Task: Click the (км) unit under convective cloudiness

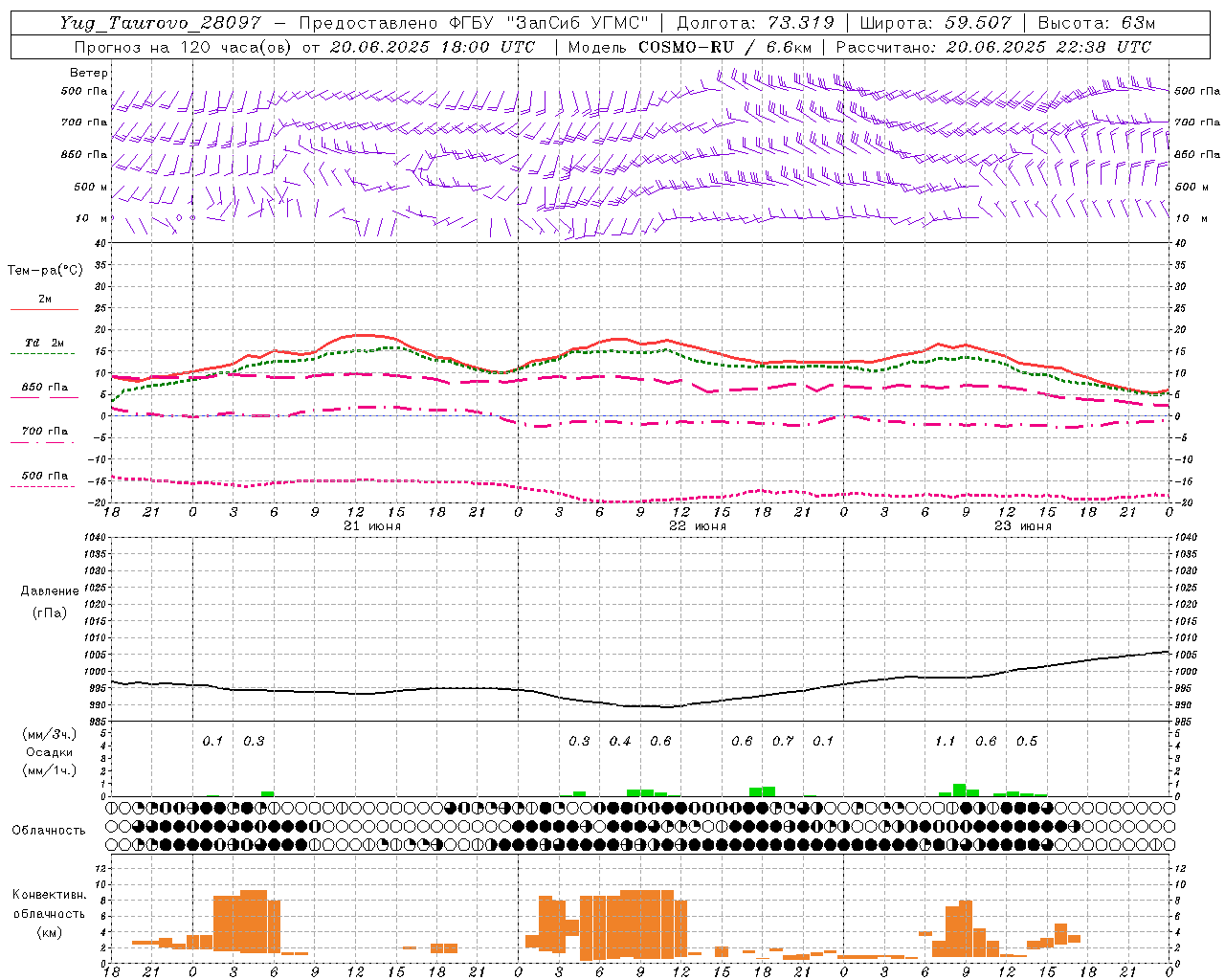Action: pos(50,932)
